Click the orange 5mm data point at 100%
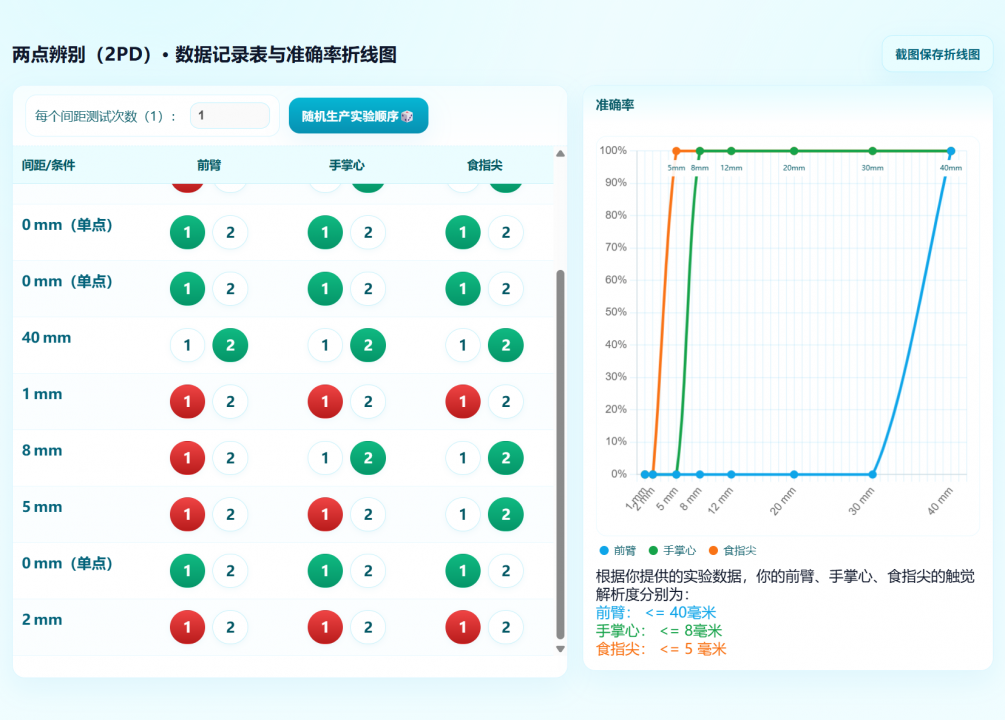The width and height of the screenshot is (1005, 720). (676, 151)
